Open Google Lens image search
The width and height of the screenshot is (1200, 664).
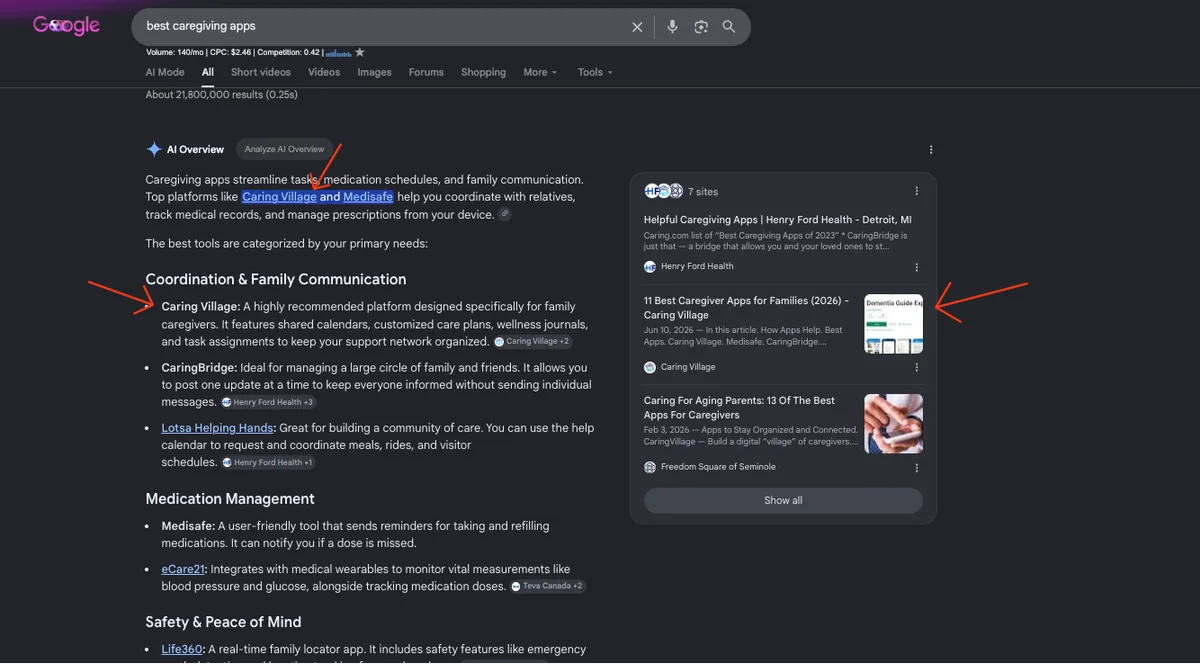pyautogui.click(x=701, y=27)
